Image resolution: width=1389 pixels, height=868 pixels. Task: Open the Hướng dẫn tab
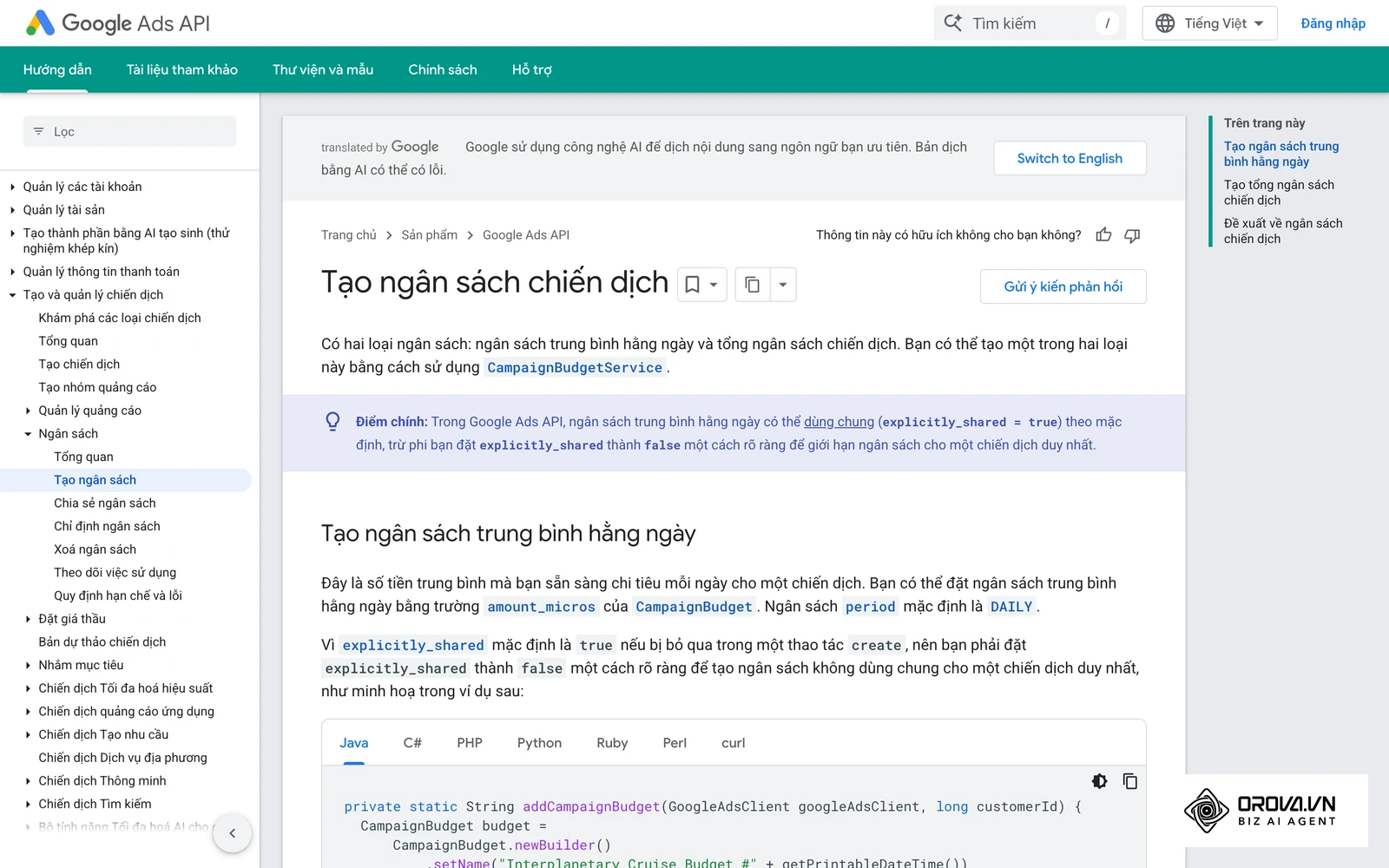point(57,69)
